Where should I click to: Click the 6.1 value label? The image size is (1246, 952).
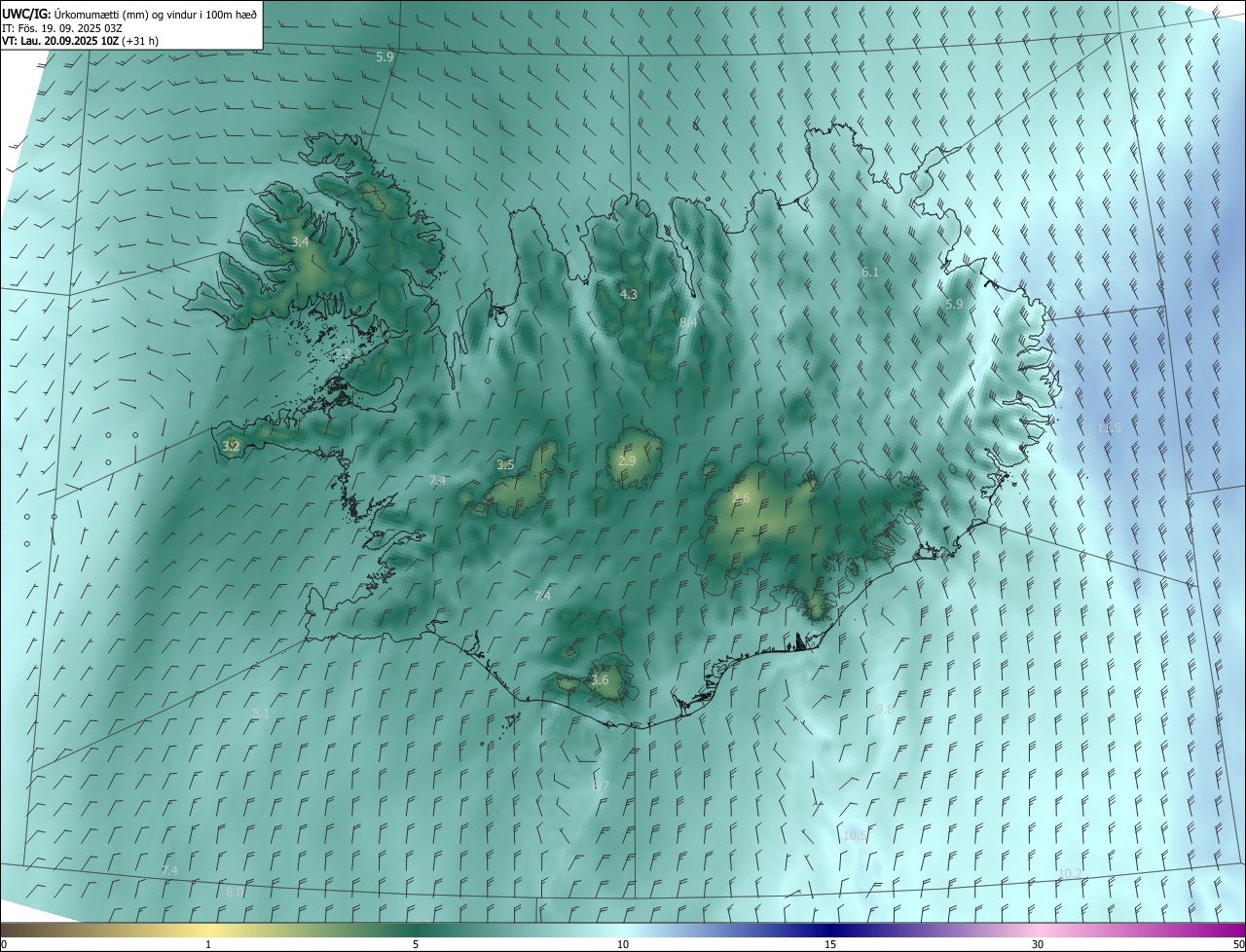coord(870,273)
